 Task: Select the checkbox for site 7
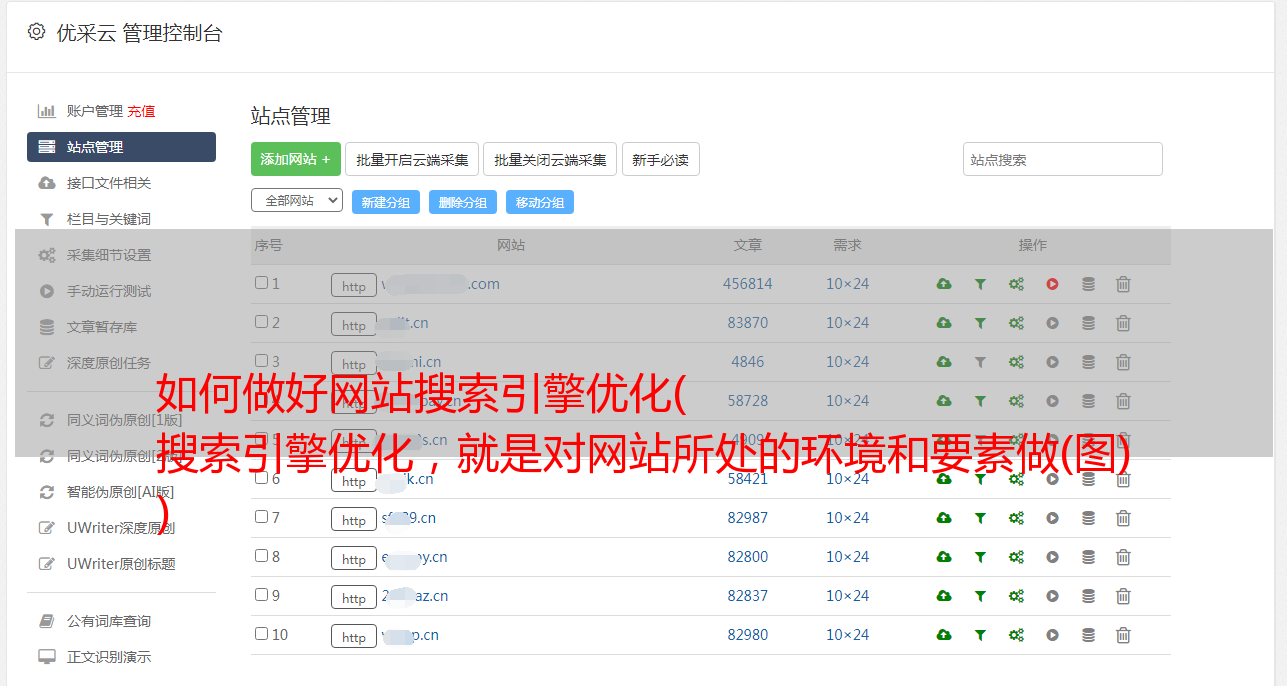[261, 517]
